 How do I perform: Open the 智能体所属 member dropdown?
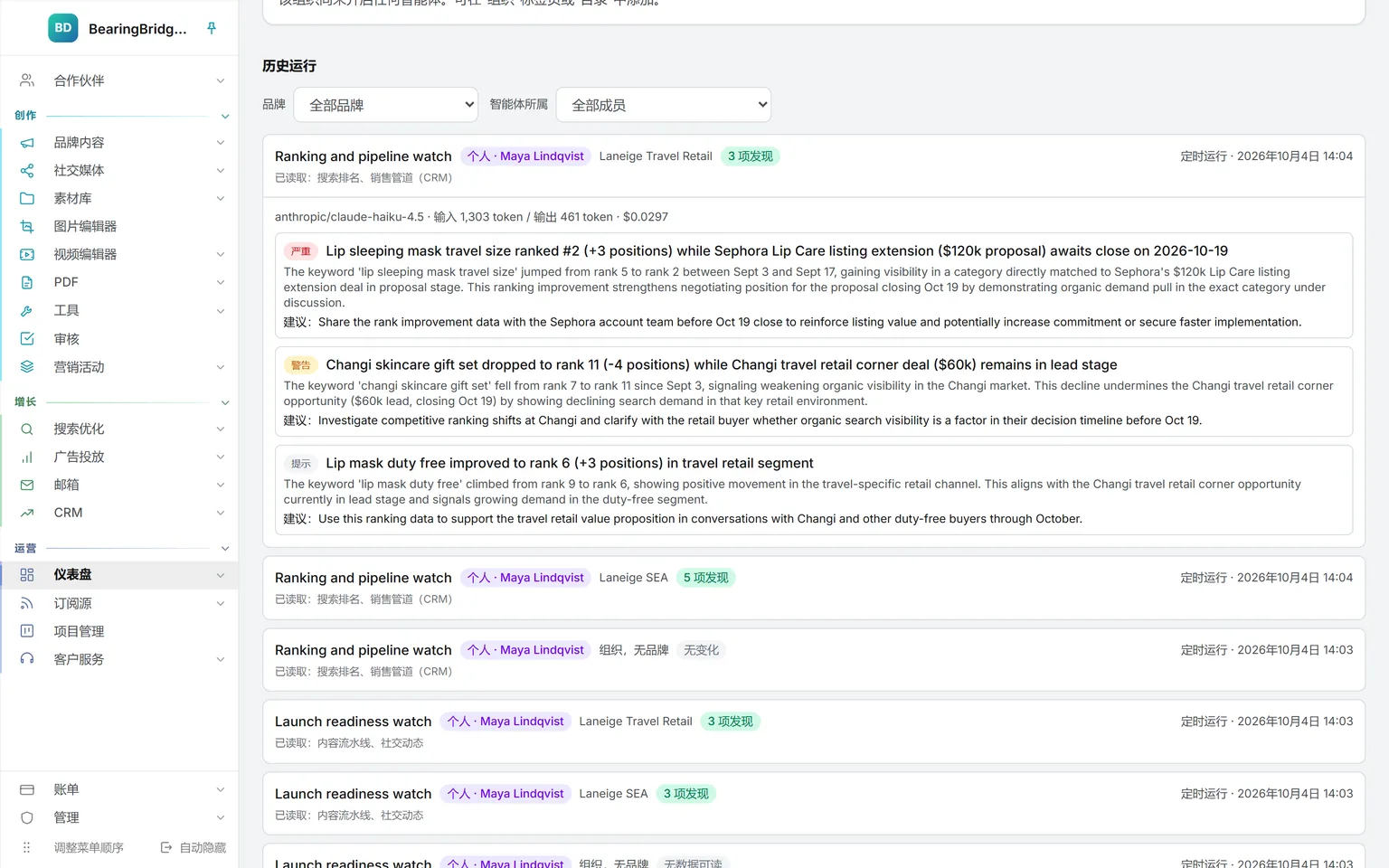tap(664, 105)
